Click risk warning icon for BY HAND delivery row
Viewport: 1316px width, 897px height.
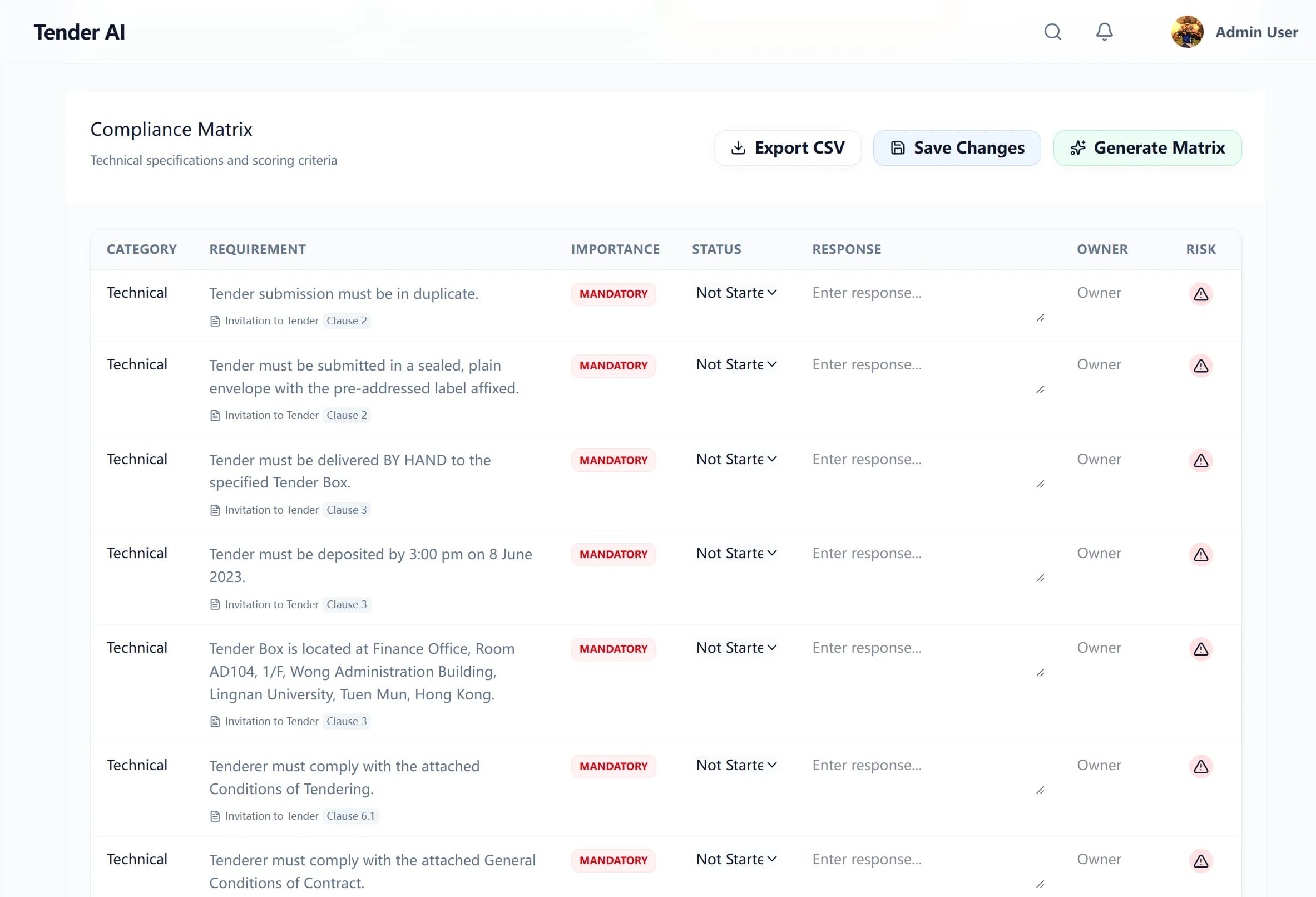click(x=1200, y=460)
